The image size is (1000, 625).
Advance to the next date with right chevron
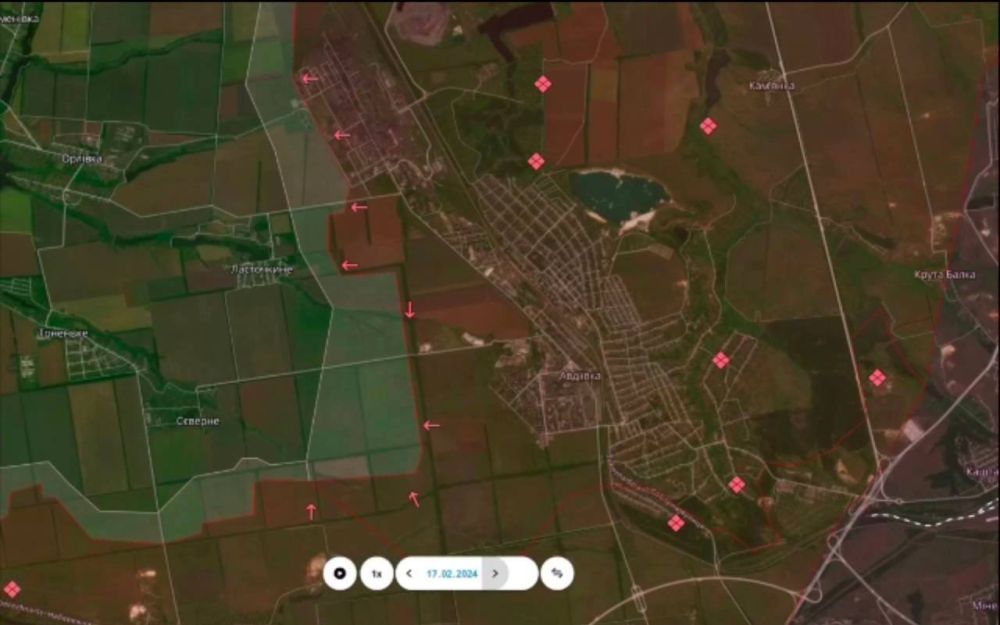496,573
